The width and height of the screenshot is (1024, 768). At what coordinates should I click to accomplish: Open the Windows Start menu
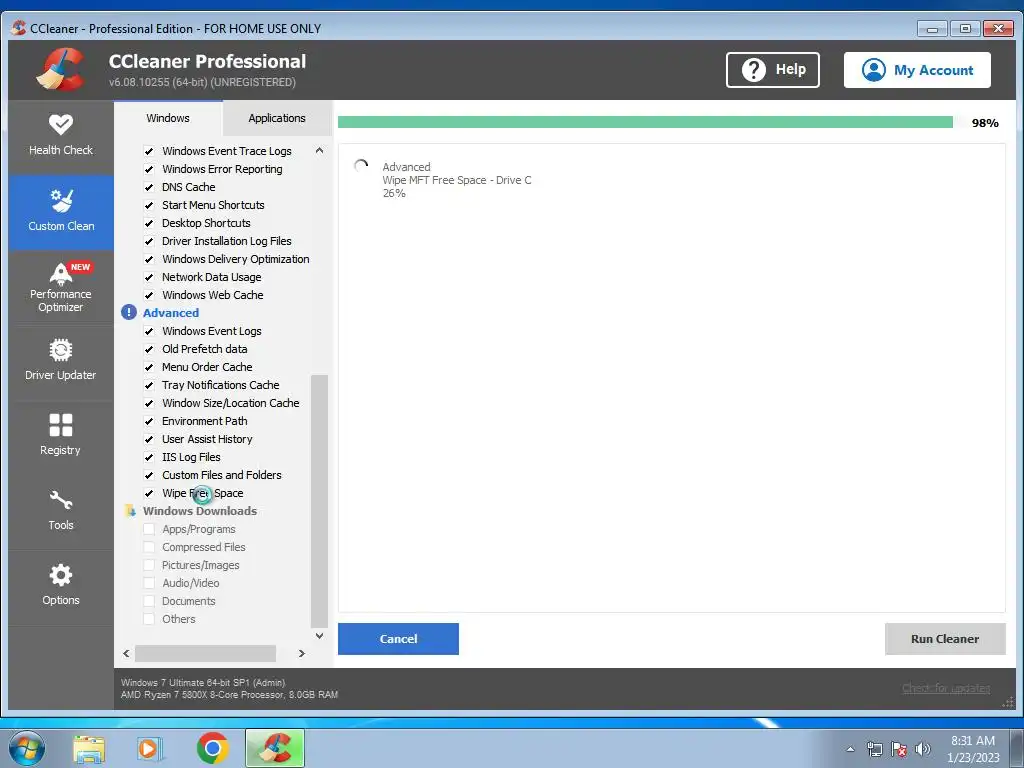pos(27,748)
